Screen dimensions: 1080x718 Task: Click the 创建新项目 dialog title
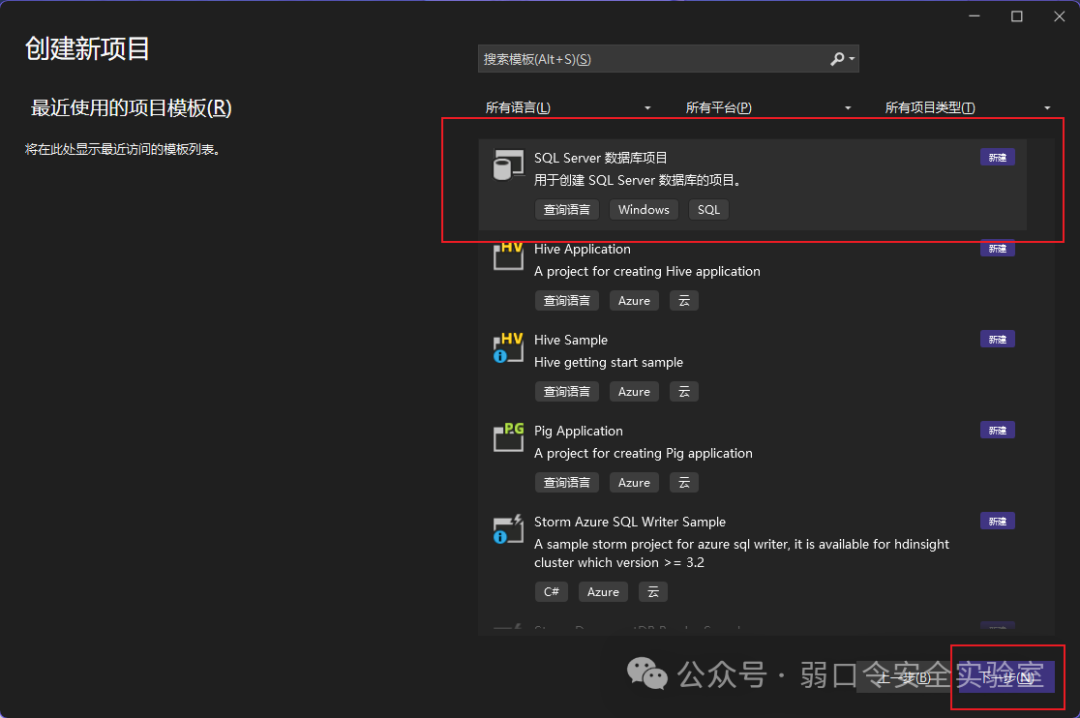(87, 49)
